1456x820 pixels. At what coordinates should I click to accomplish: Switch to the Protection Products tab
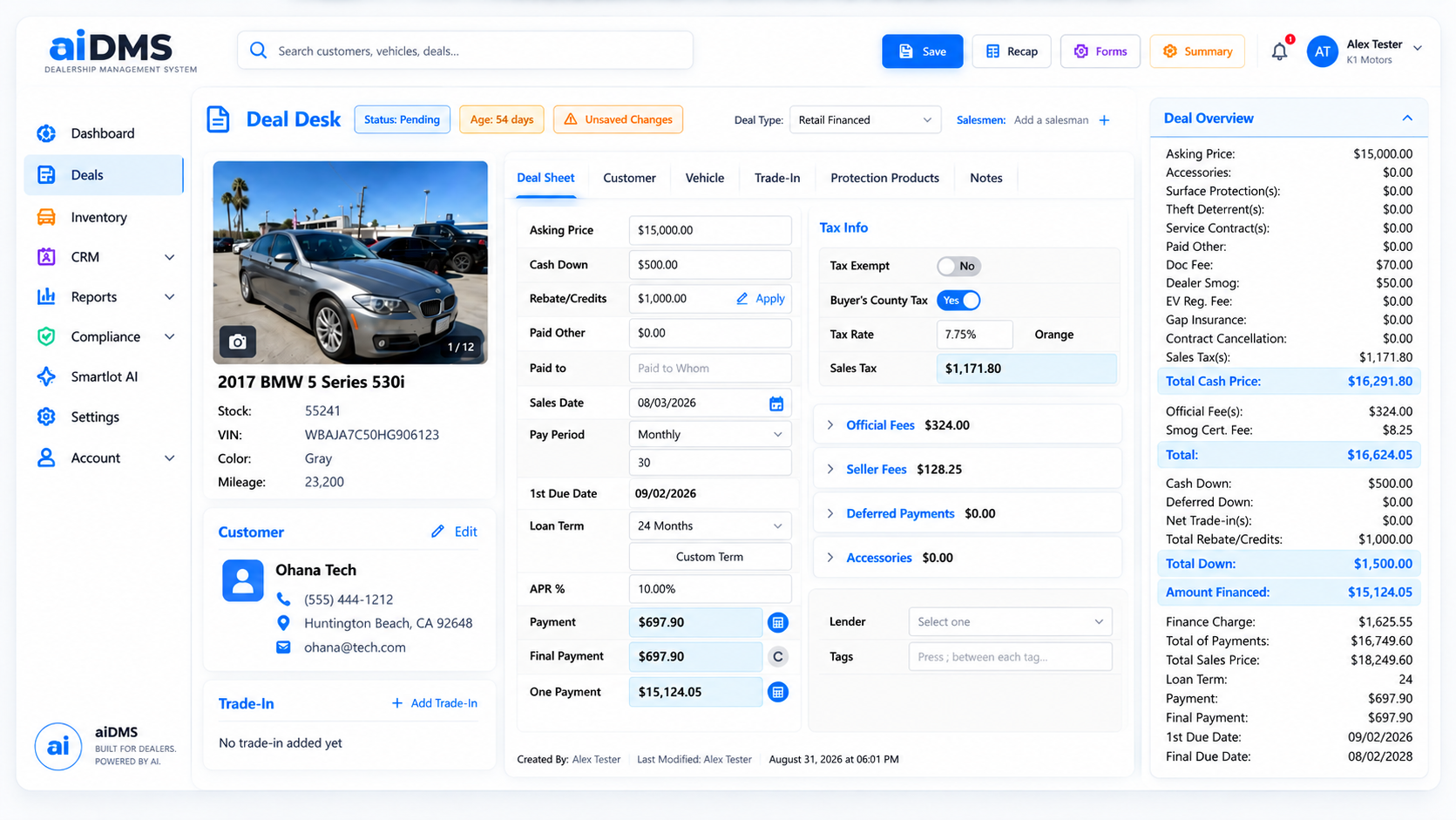[884, 178]
